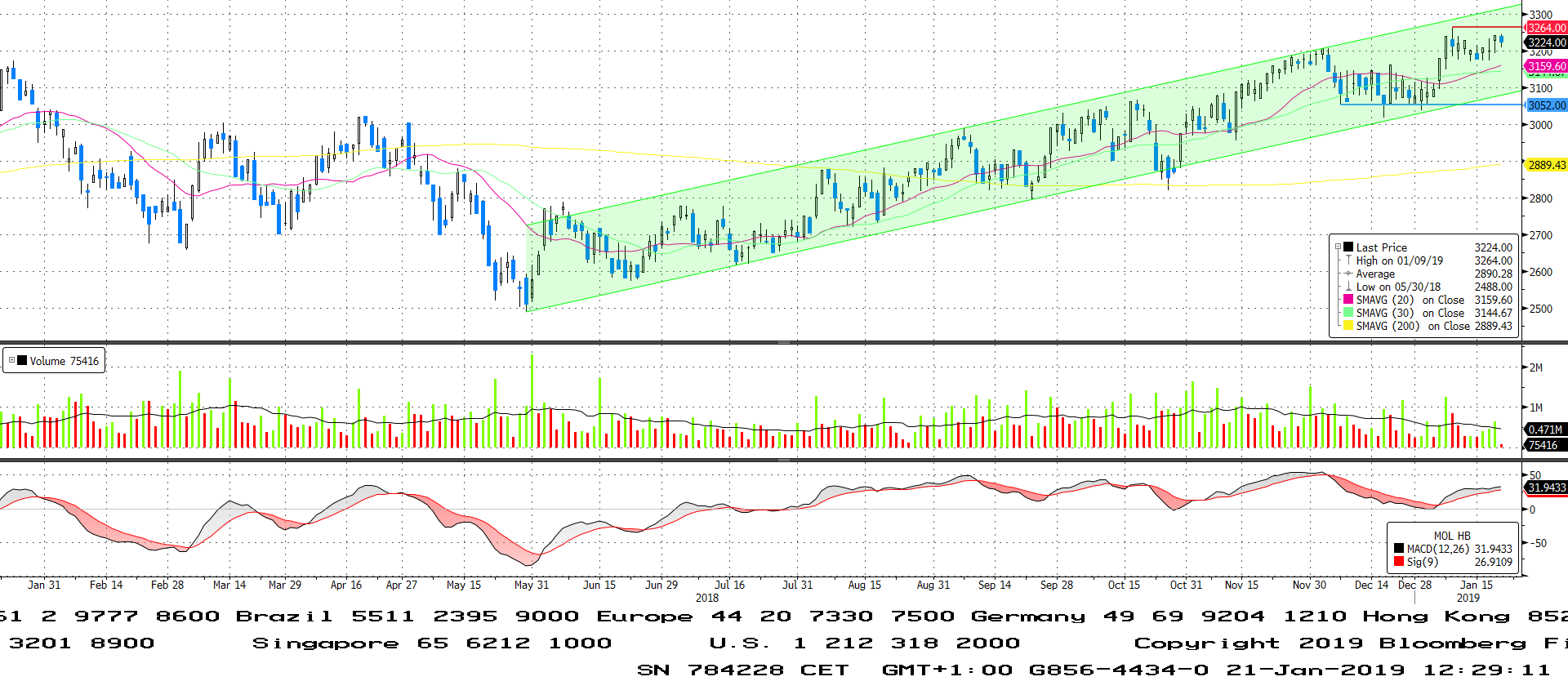
Task: Click the black 3224.00 last price label
Action: (x=1547, y=42)
